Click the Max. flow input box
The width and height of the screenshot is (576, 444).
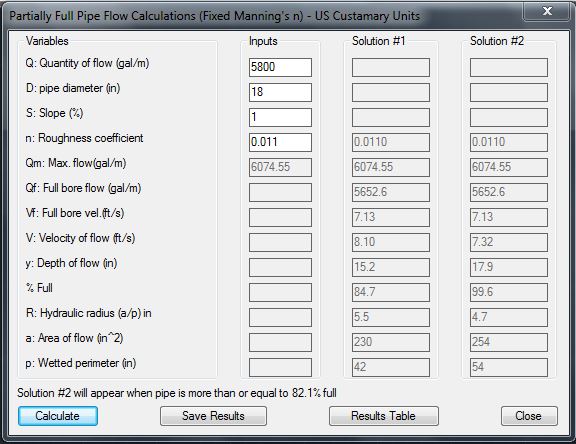point(280,167)
